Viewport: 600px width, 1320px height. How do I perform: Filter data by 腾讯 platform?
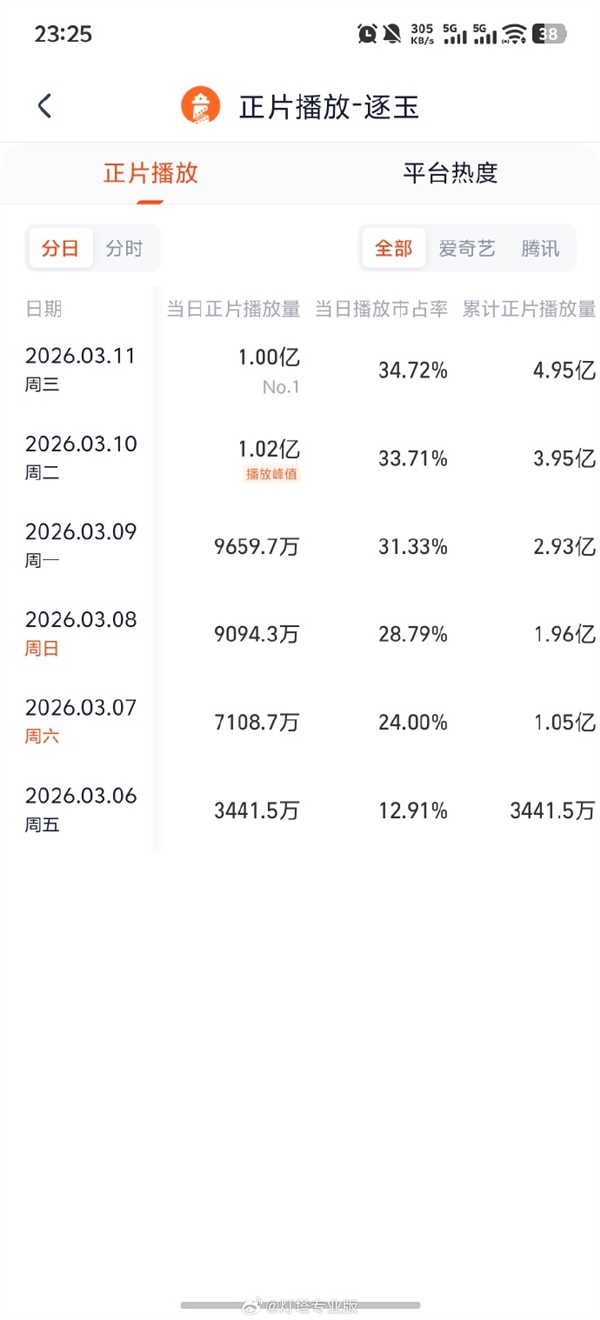(x=539, y=248)
